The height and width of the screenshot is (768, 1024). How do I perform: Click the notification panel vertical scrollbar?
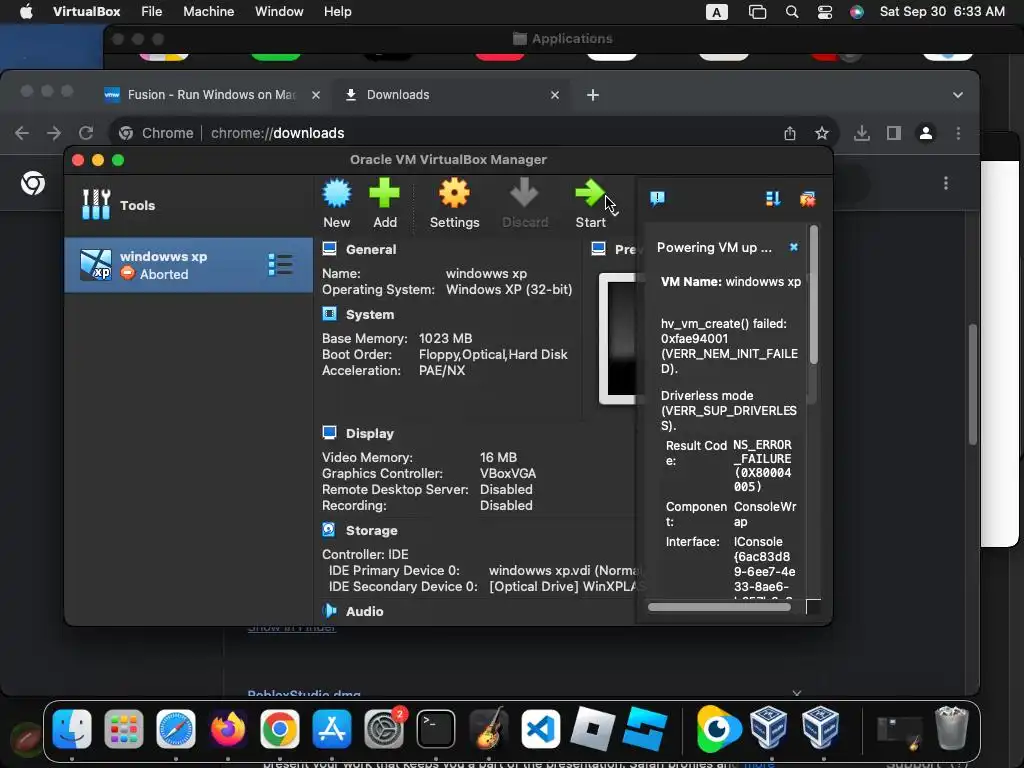click(814, 294)
